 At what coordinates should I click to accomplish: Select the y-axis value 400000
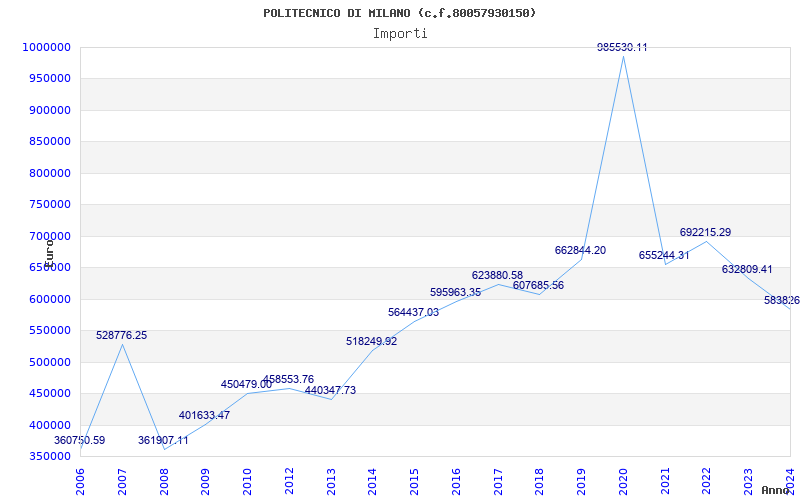pos(49,425)
